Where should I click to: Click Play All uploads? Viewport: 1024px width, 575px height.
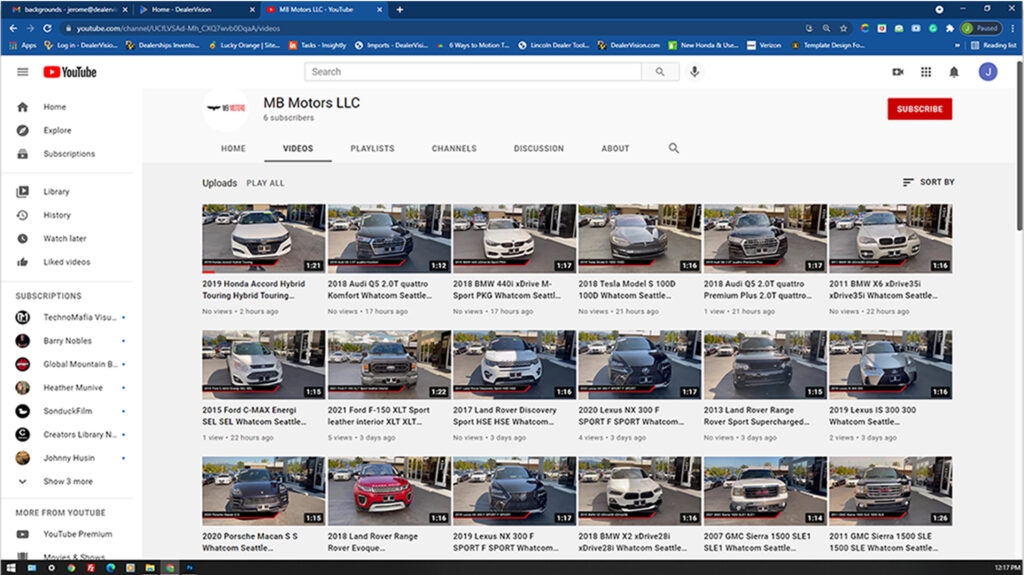(x=265, y=184)
